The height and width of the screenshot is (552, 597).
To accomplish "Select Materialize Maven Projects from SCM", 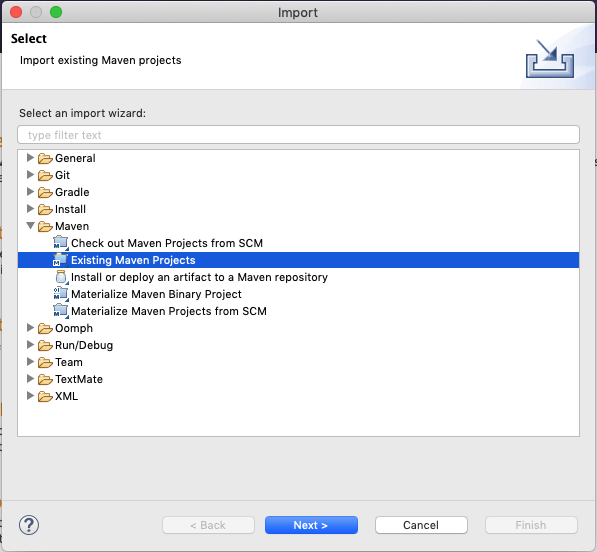I will (169, 311).
